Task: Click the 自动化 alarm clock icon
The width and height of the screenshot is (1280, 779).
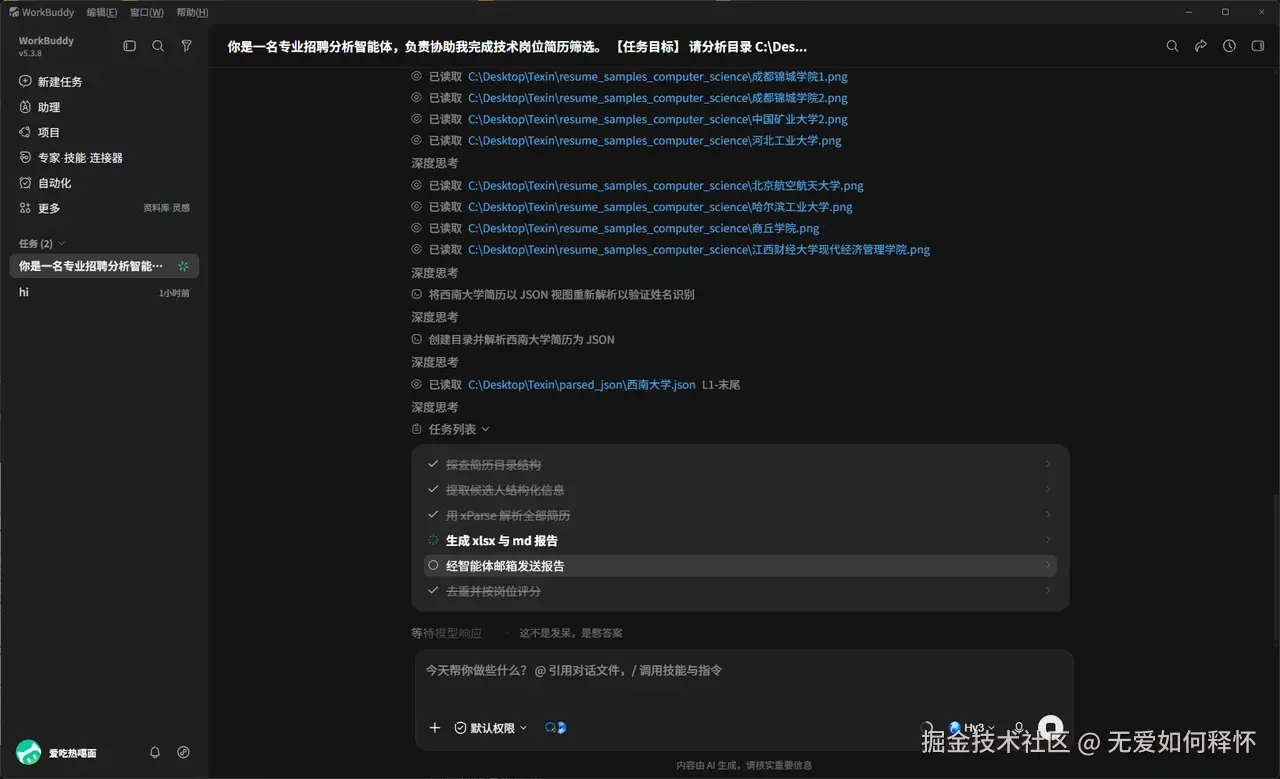Action: click(x=26, y=183)
